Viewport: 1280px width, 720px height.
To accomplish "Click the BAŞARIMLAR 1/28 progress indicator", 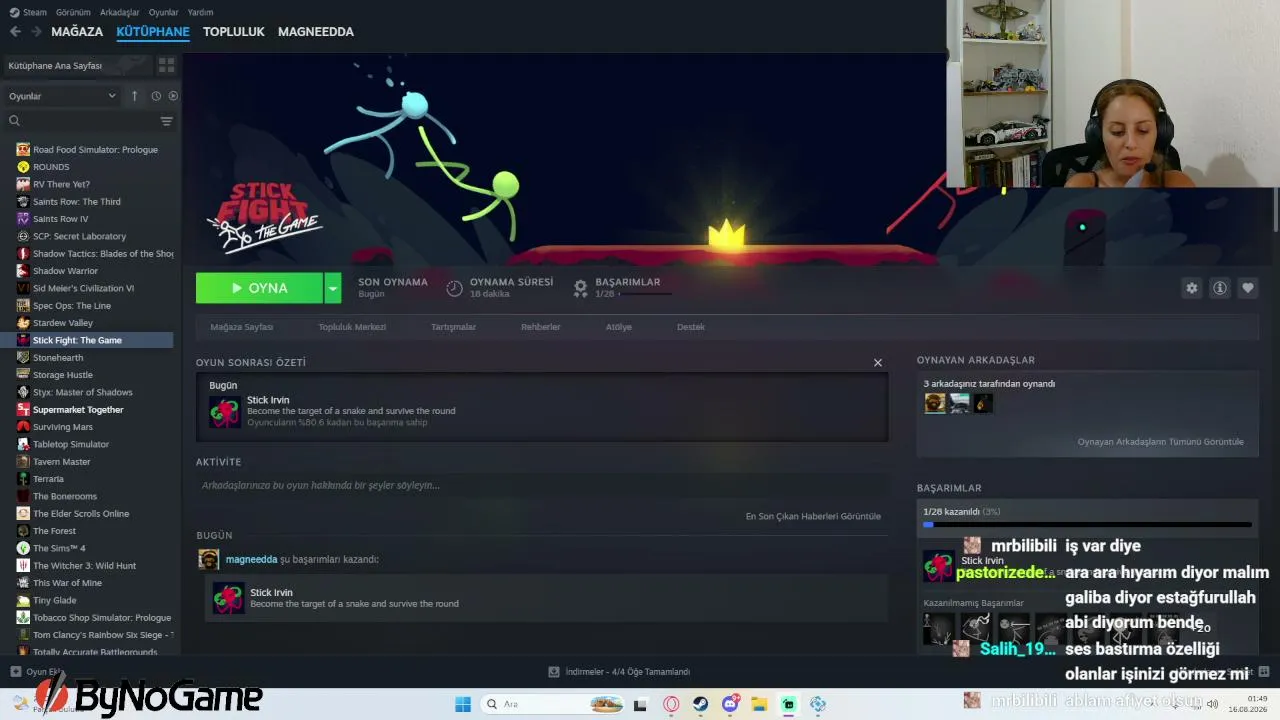I will click(621, 288).
